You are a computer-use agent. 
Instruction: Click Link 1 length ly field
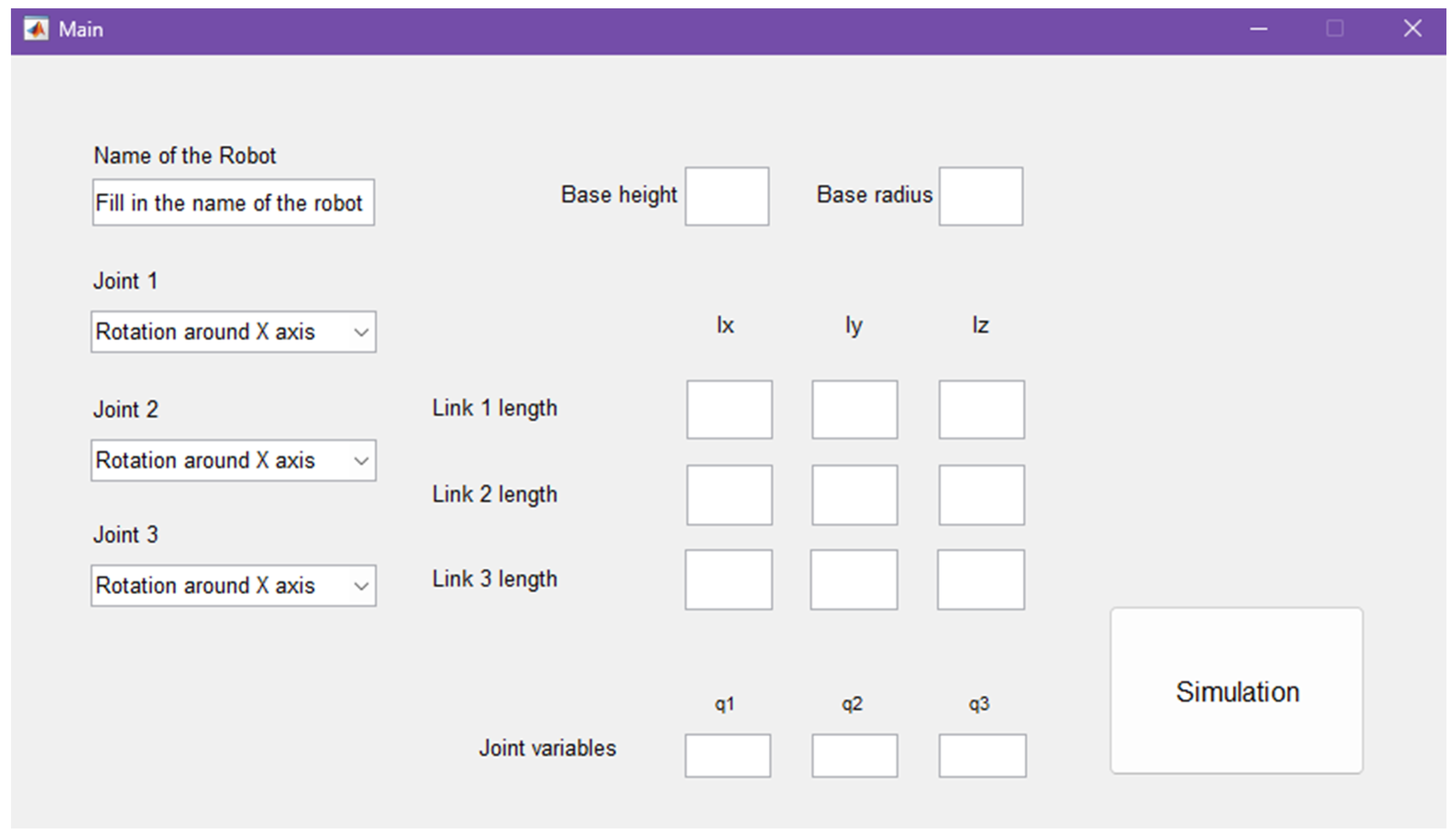854,410
